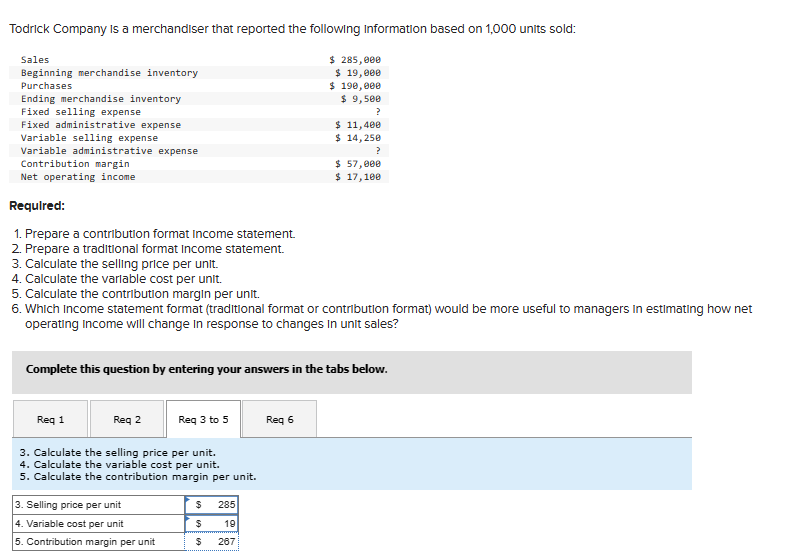The height and width of the screenshot is (558, 805).
Task: Click the Fixed administrative expense value $ 11,400
Action: pyautogui.click(x=358, y=125)
